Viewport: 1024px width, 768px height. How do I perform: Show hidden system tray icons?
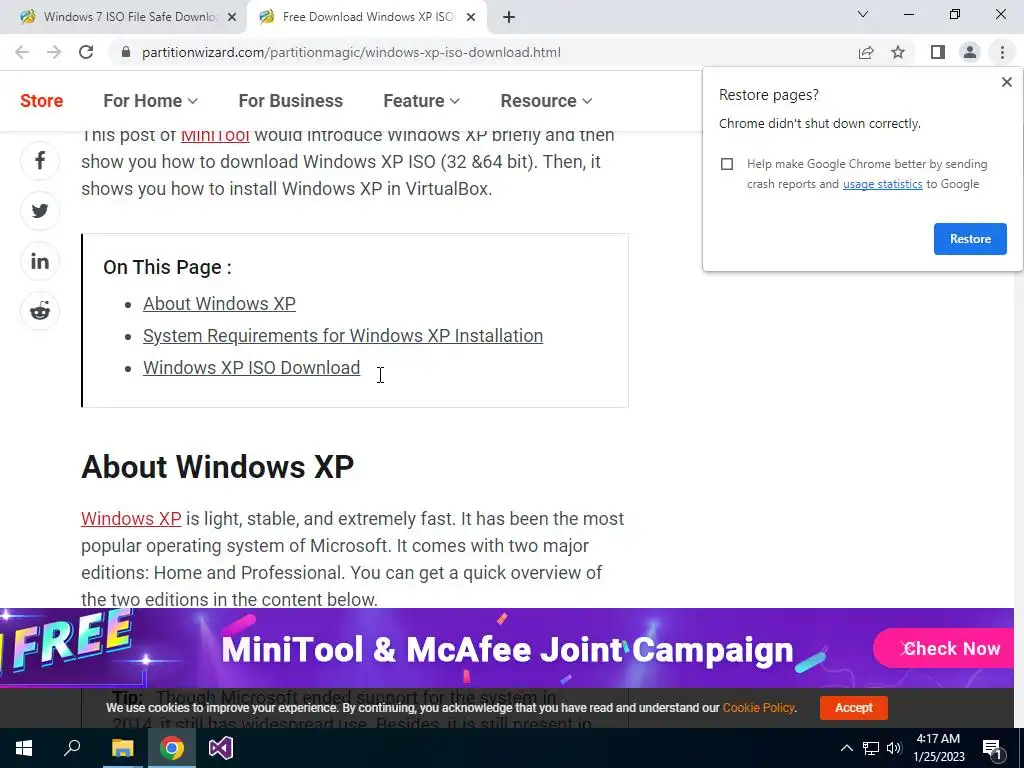tap(846, 748)
